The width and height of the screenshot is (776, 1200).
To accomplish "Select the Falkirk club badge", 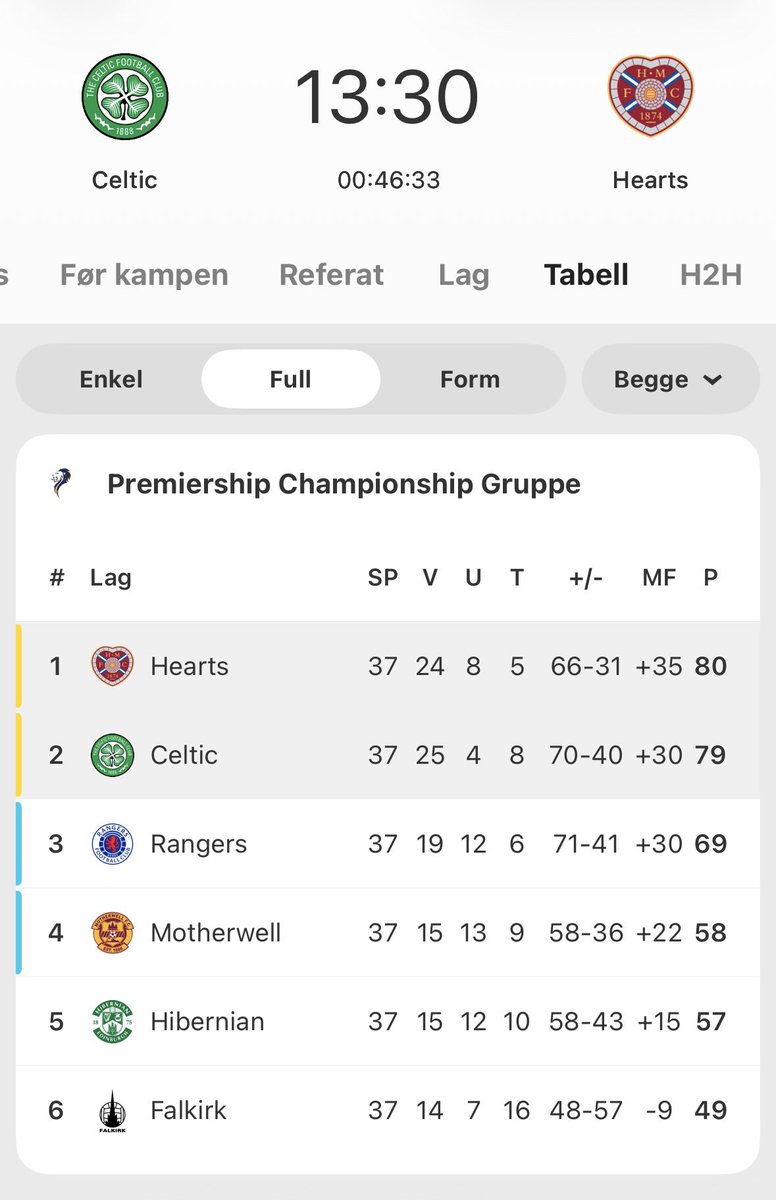I will pos(112,1111).
